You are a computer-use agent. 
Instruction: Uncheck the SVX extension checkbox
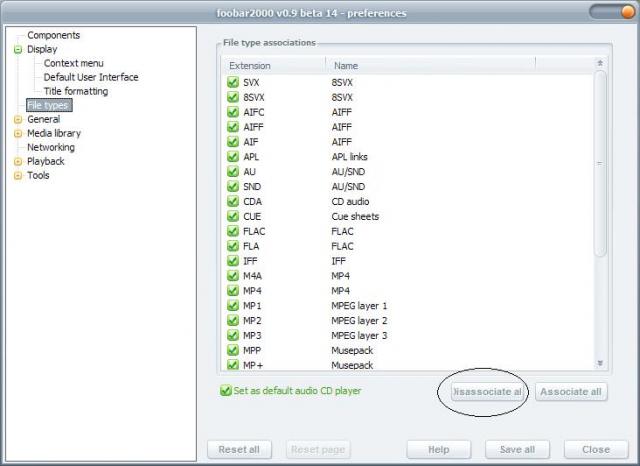point(233,82)
